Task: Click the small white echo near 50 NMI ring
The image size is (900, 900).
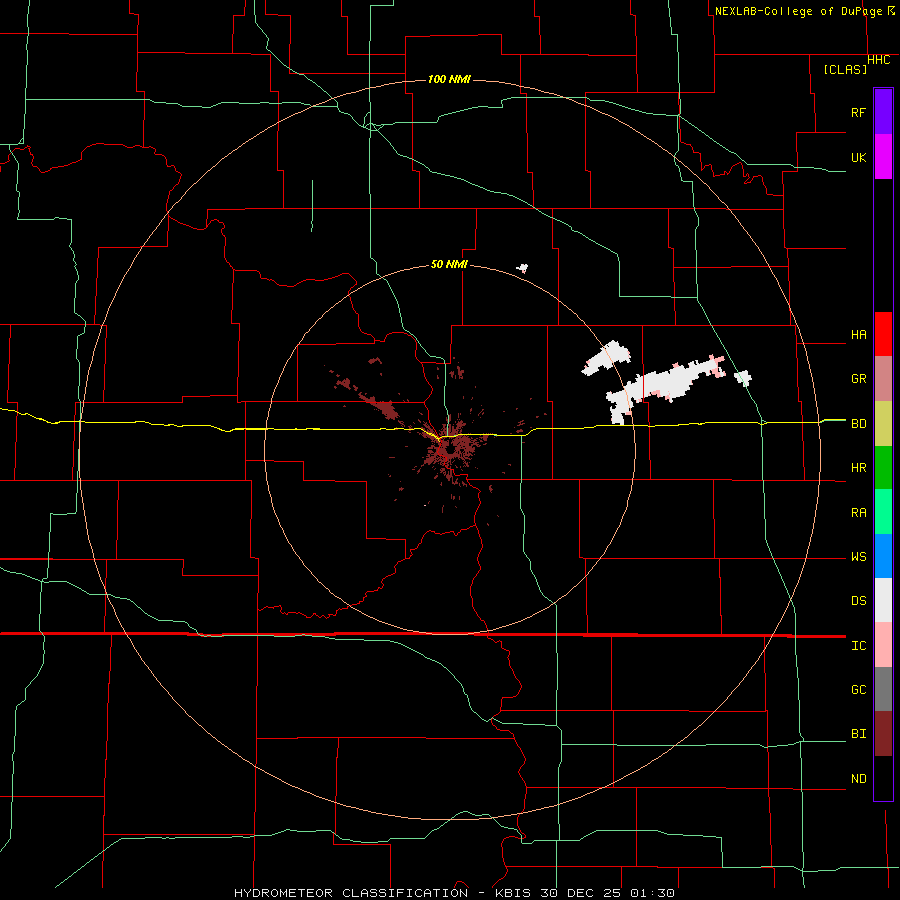Action: coord(522,267)
